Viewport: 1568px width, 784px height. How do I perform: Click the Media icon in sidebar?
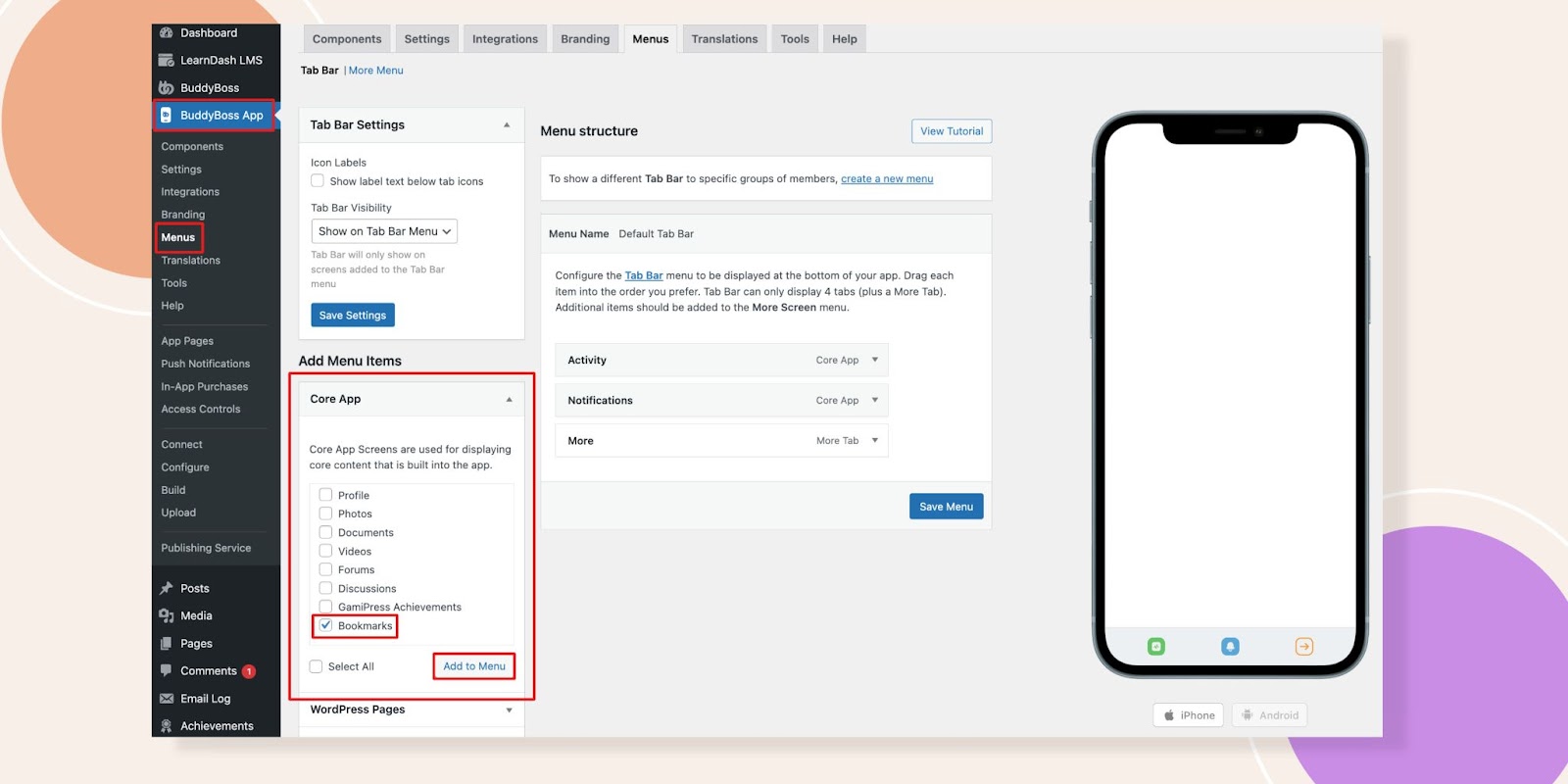click(167, 615)
